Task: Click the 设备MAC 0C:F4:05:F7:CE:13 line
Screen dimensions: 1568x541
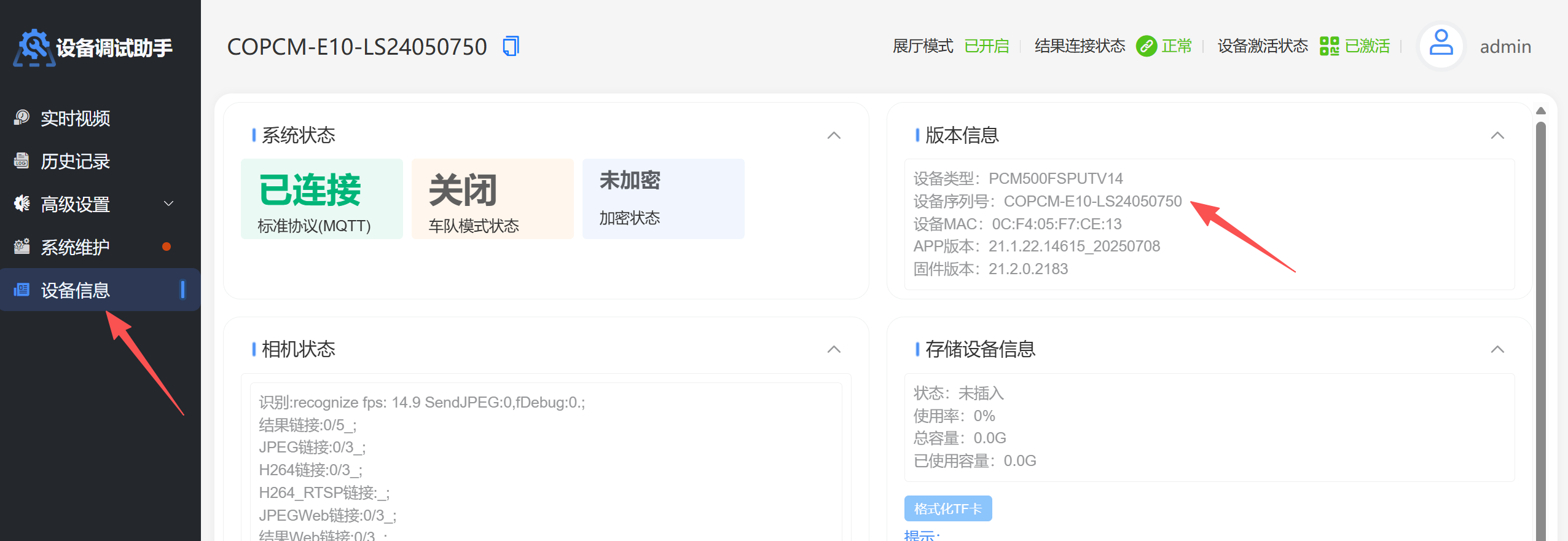Action: point(1017,224)
